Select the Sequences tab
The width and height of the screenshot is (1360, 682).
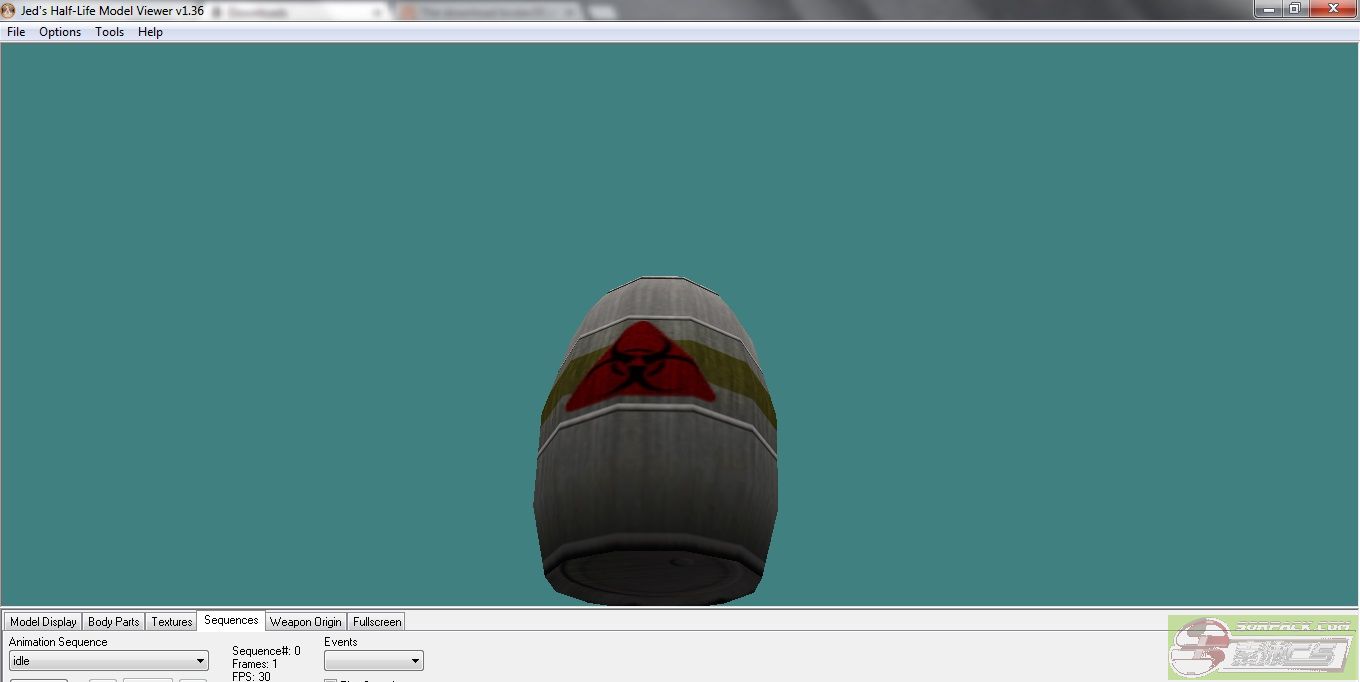(x=231, y=620)
